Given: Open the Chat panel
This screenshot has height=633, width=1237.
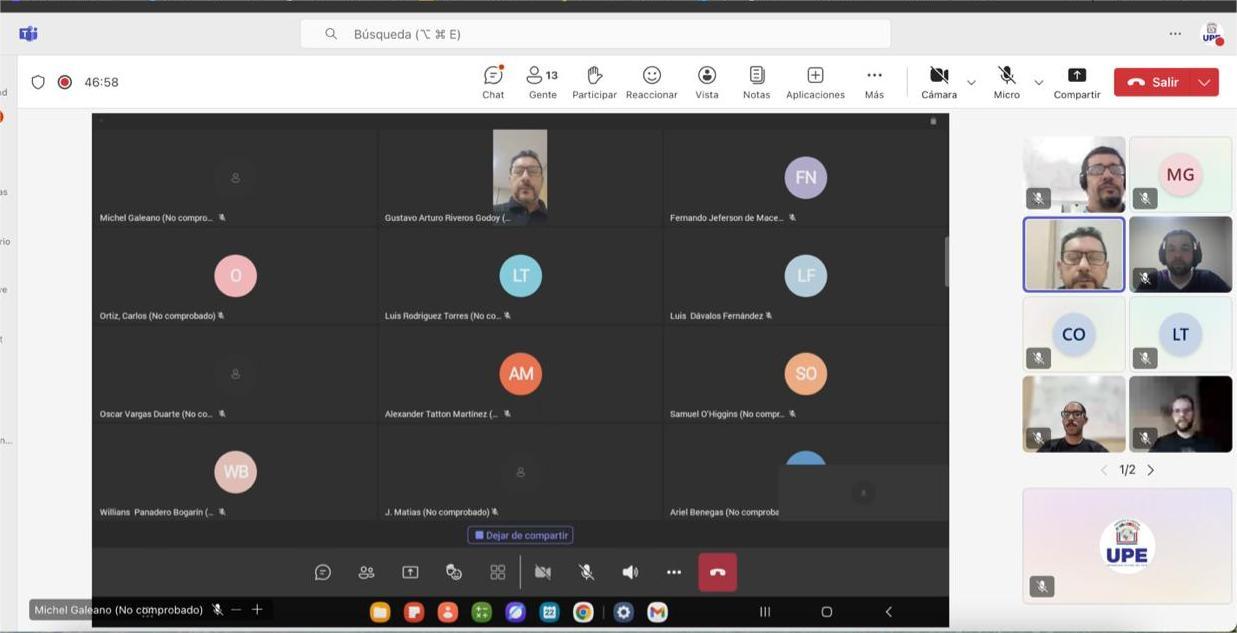Looking at the screenshot, I should [x=493, y=82].
